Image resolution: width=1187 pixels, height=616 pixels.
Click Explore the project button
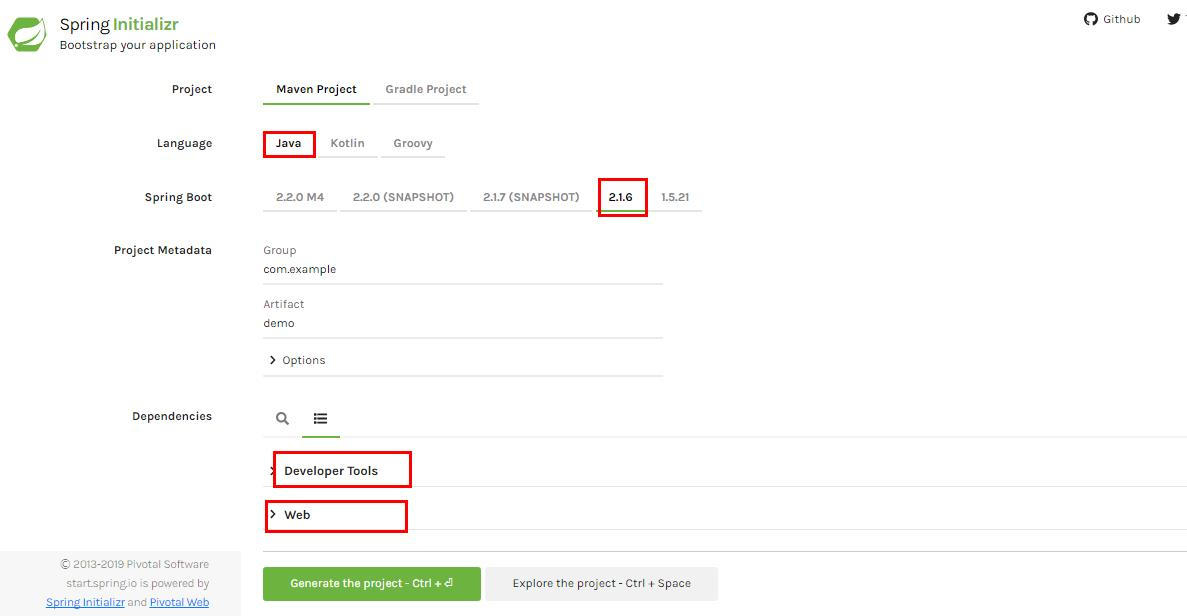pos(602,583)
